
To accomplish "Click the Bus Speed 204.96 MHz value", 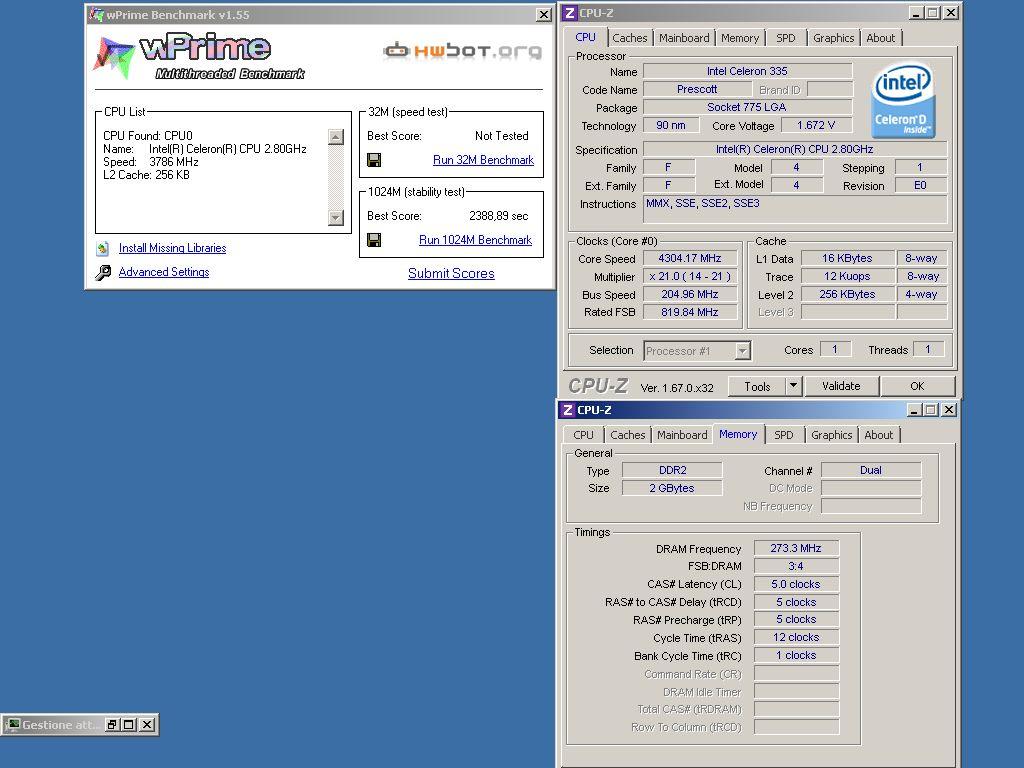I will point(690,295).
